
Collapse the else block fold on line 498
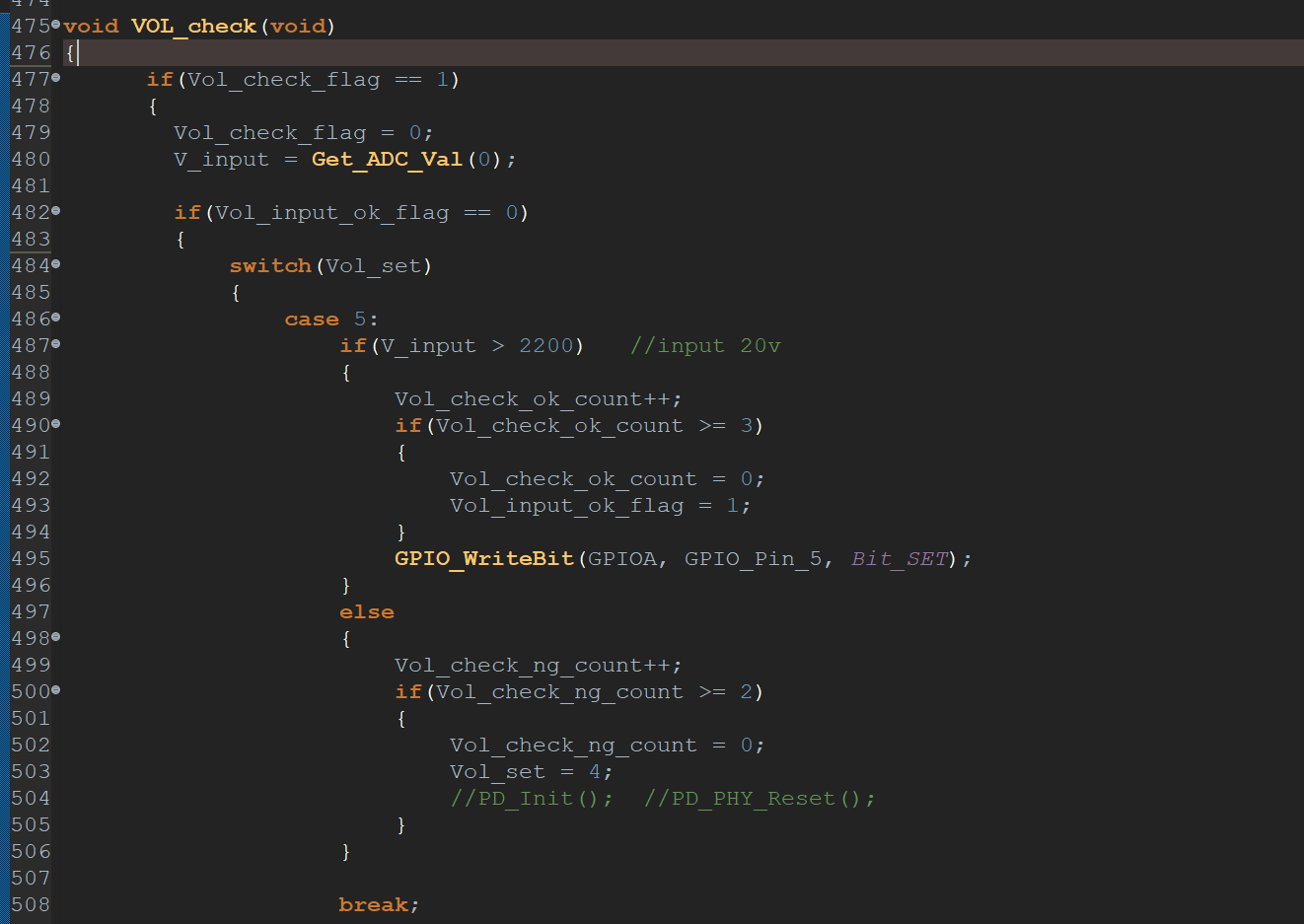[55, 636]
